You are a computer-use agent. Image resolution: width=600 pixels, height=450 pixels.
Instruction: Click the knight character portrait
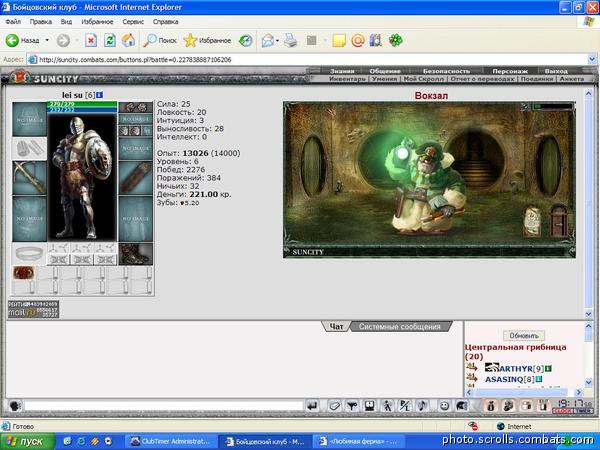point(82,178)
